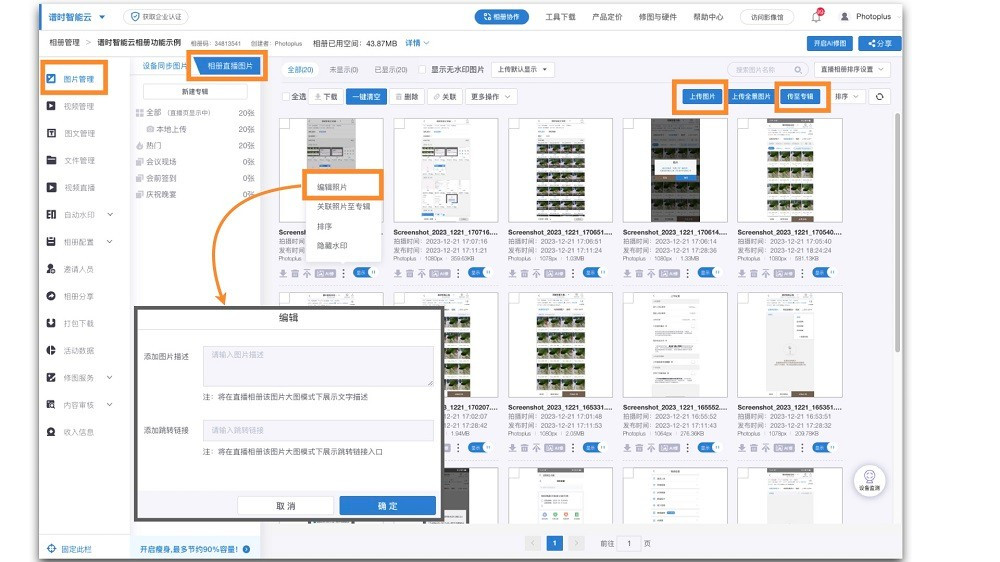The height and width of the screenshot is (562, 1000).
Task: Enable the 显示无水印图片 checkbox
Action: (x=422, y=70)
